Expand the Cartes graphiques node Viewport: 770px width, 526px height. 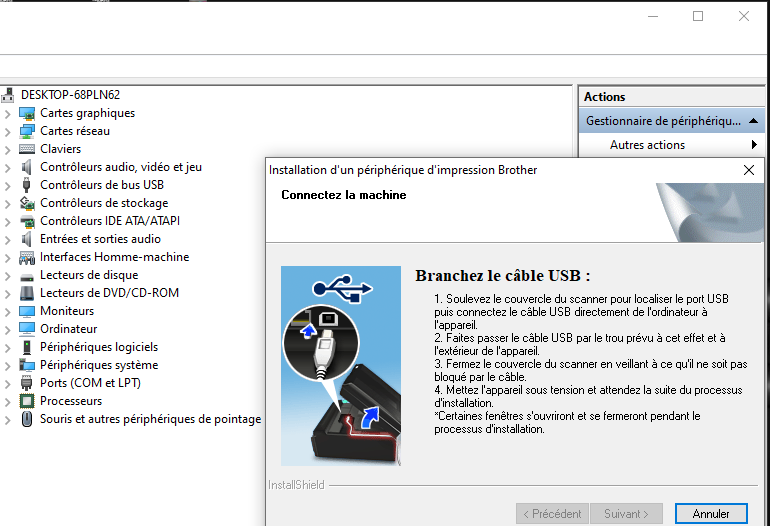coord(7,114)
